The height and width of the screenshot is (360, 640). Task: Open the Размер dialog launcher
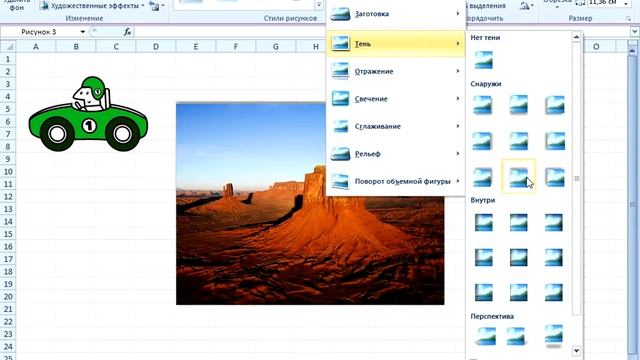[x=628, y=19]
